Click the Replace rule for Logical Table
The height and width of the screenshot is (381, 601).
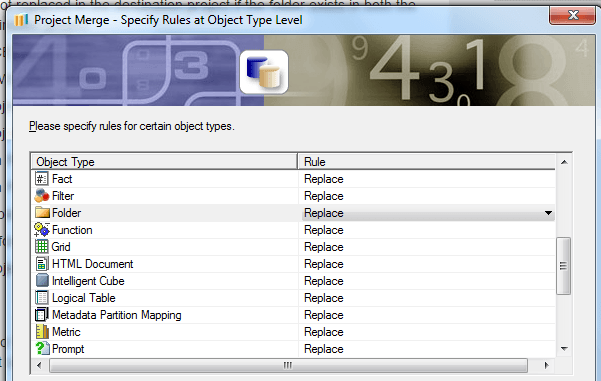(x=323, y=298)
